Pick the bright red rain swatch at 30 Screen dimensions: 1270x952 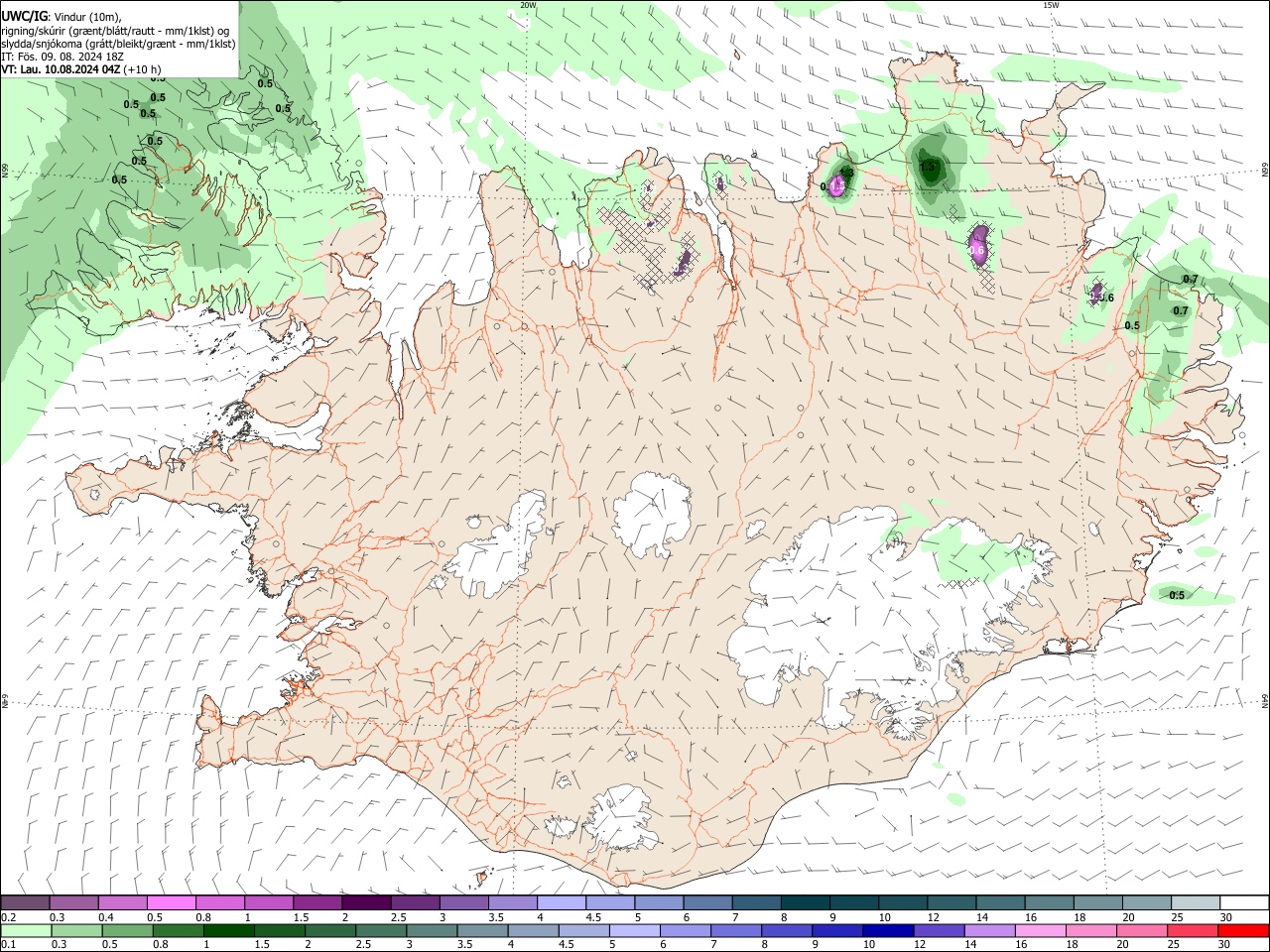coord(1243,931)
